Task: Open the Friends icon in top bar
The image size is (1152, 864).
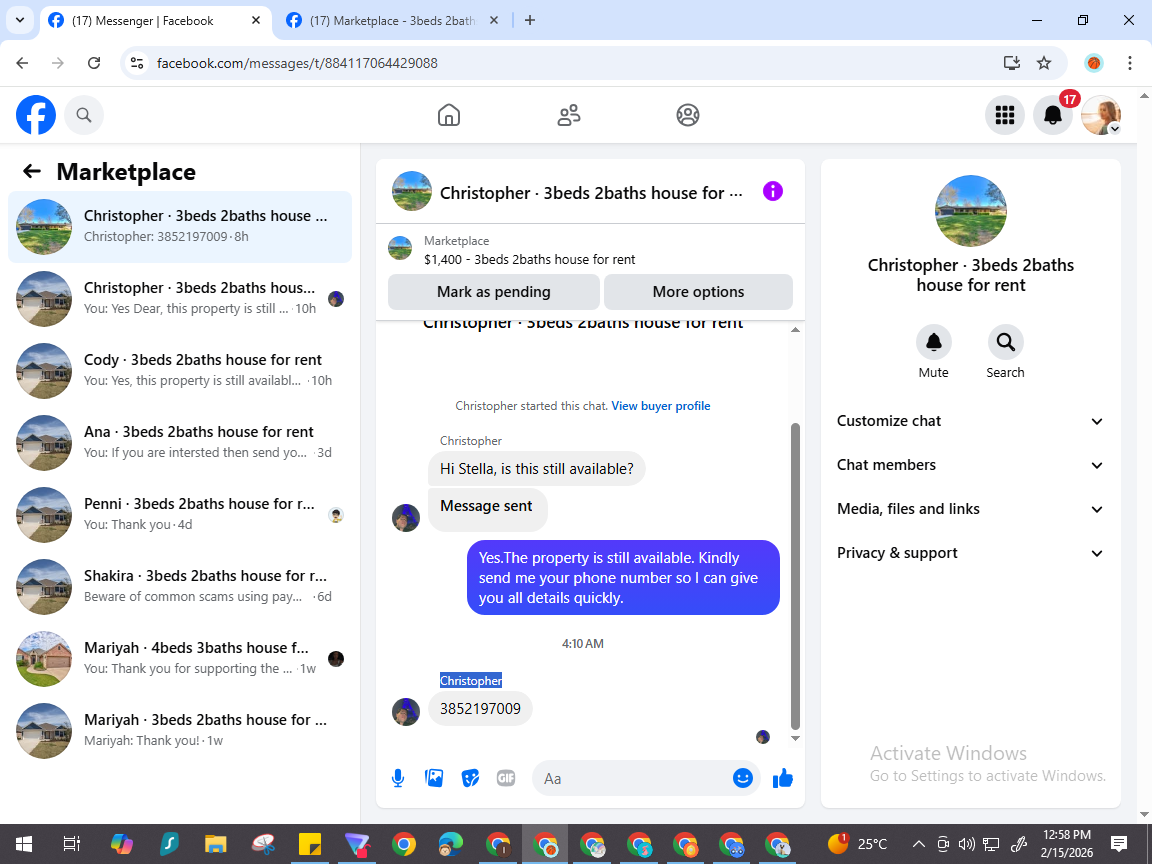Action: (569, 115)
